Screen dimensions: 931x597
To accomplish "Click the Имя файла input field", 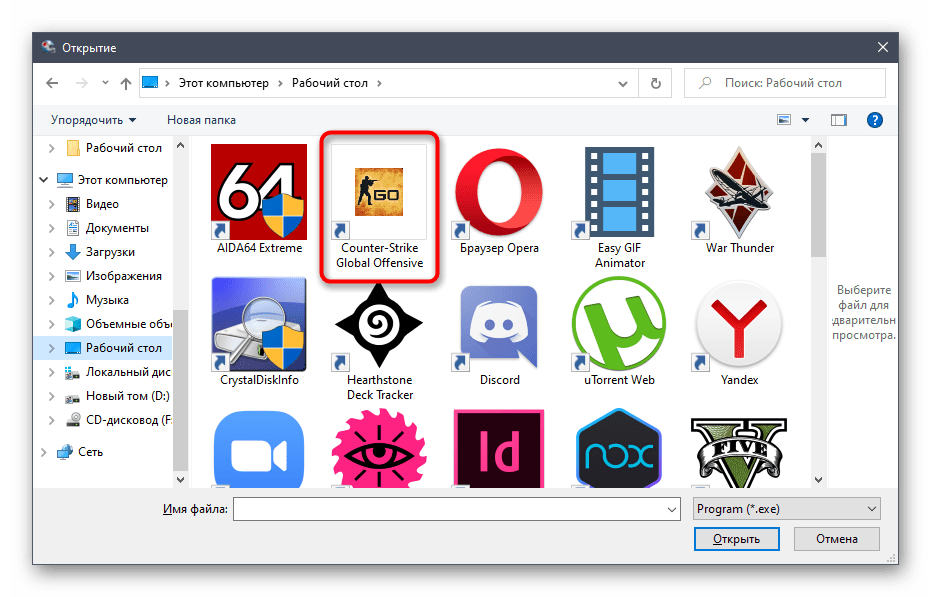I will (456, 509).
